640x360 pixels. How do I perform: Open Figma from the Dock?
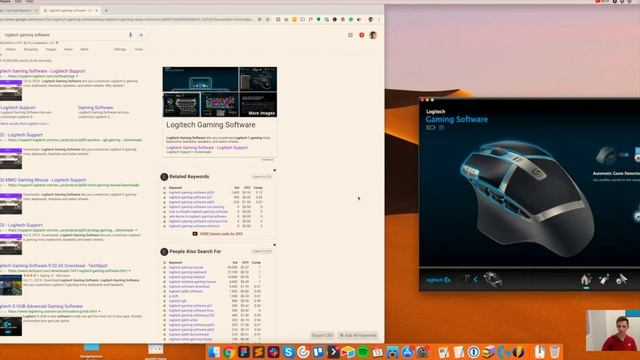point(244,352)
